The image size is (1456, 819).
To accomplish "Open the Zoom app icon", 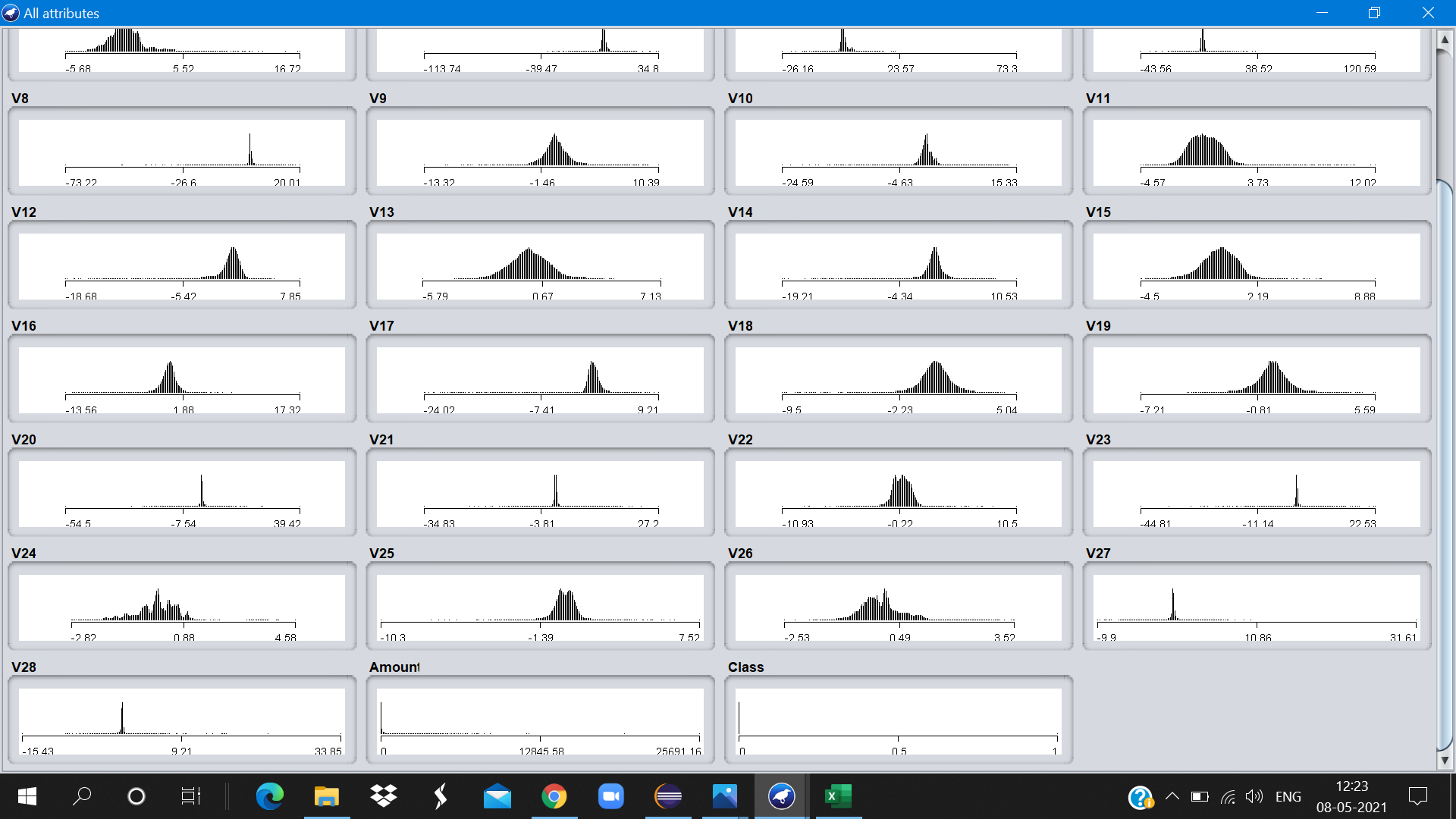I will point(611,796).
